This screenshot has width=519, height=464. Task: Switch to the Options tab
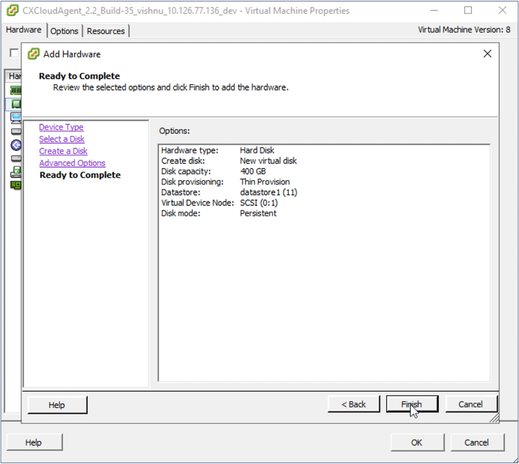point(64,31)
